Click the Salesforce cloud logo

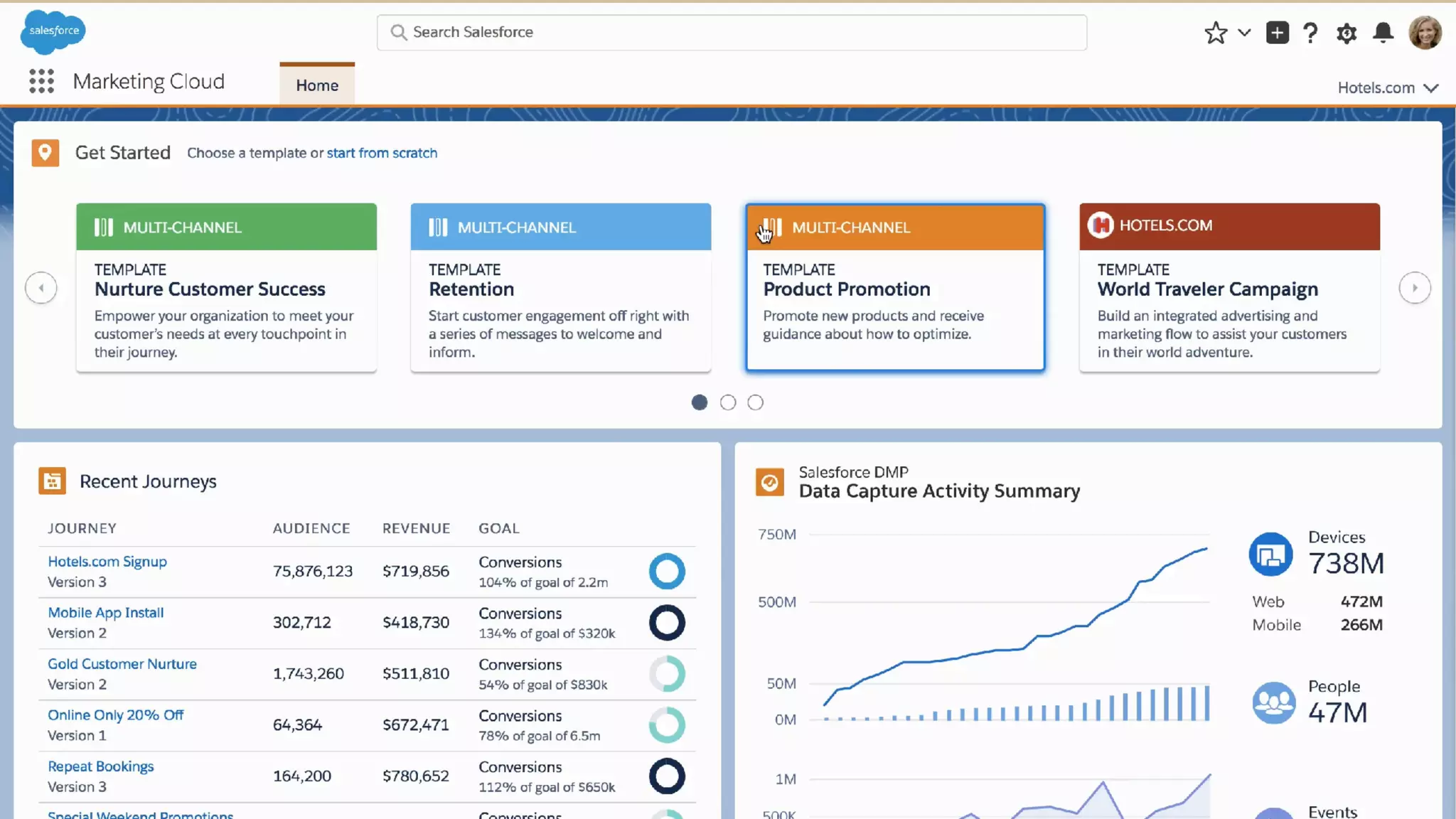click(53, 32)
